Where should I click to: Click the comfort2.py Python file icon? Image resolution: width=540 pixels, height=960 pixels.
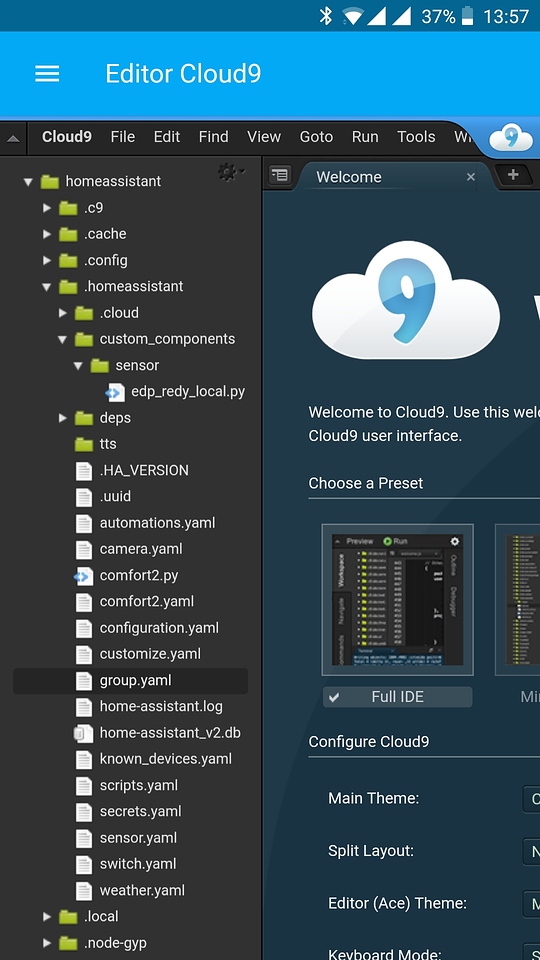[x=83, y=576]
